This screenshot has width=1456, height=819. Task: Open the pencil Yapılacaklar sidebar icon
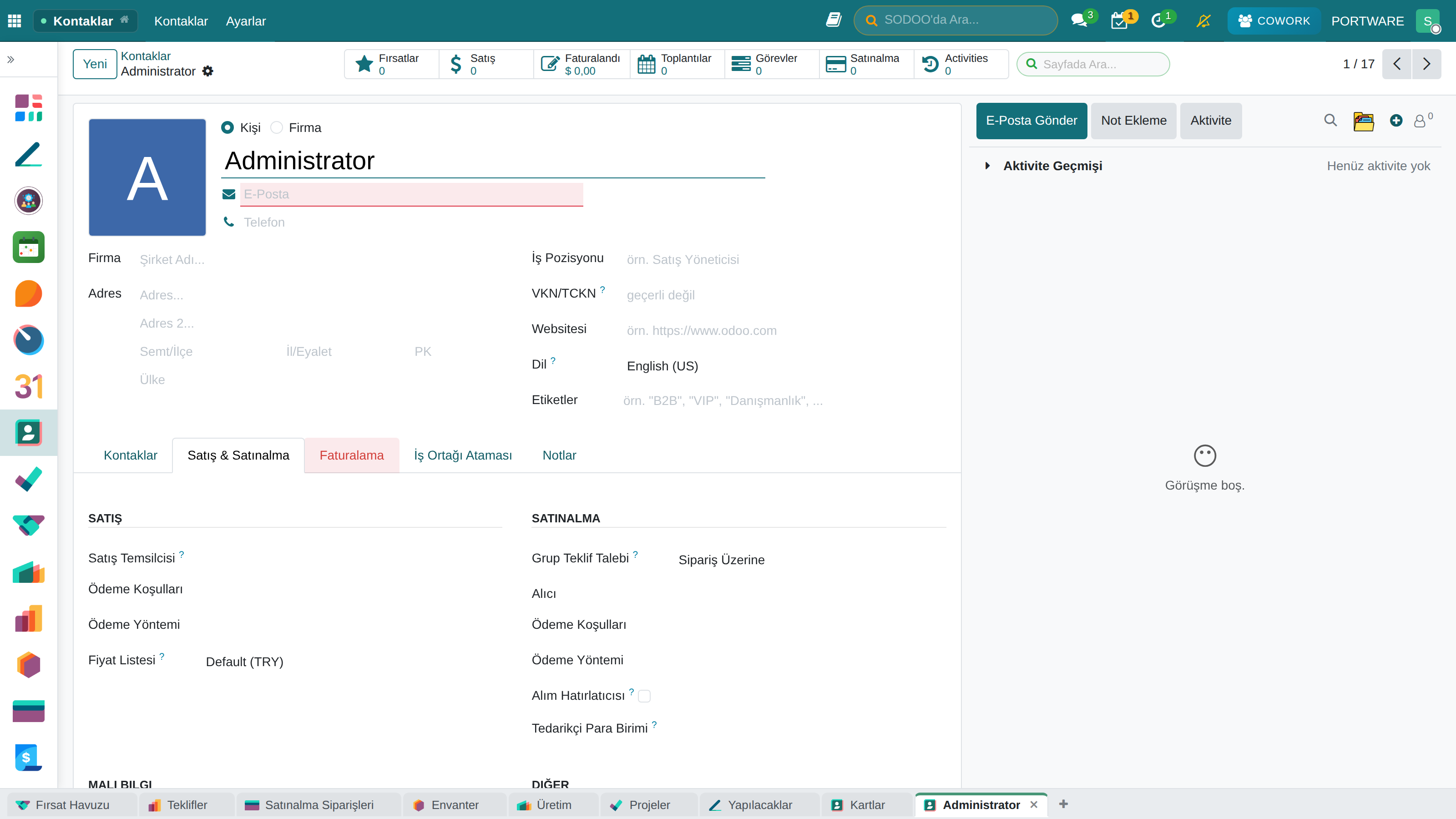(x=28, y=154)
